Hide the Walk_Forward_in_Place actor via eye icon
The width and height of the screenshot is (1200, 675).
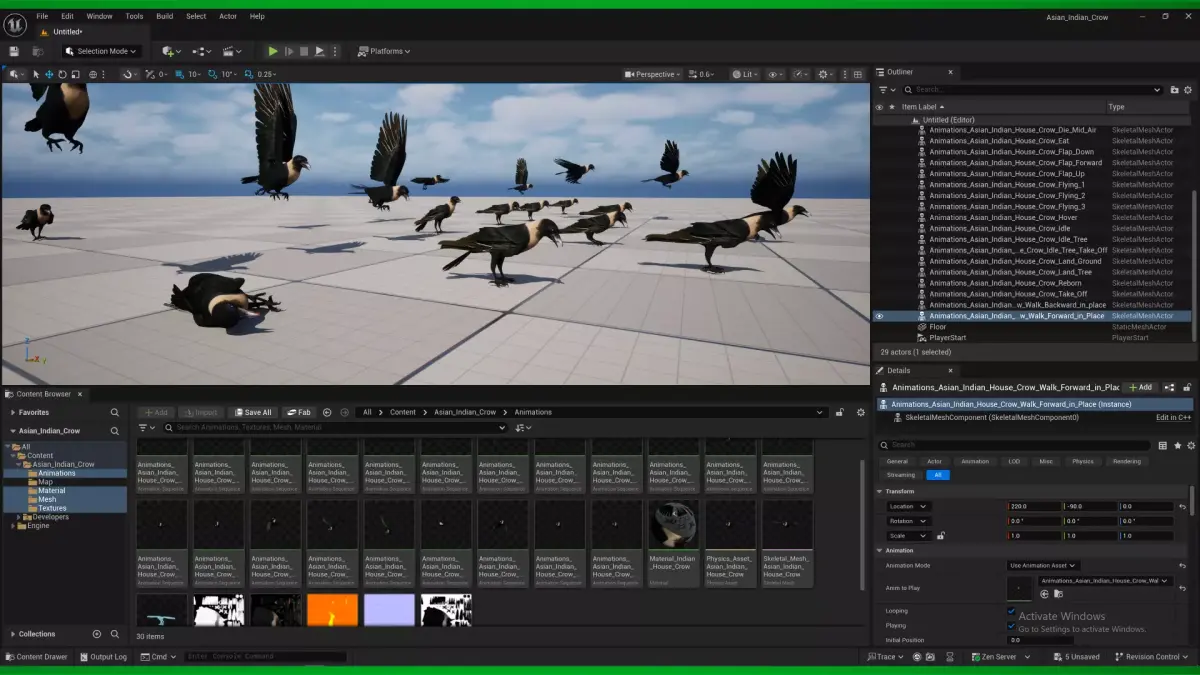click(880, 316)
